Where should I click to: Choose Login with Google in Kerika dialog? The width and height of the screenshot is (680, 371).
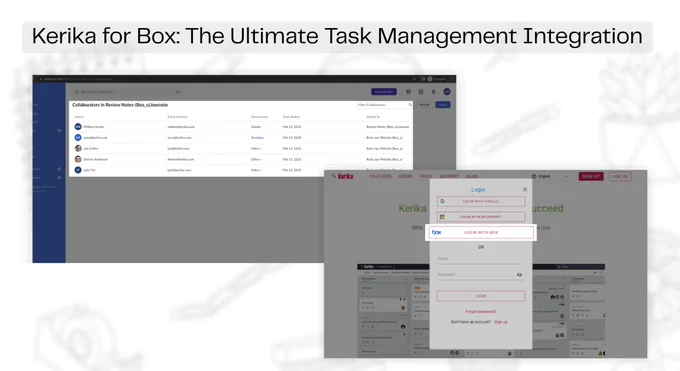pyautogui.click(x=481, y=201)
